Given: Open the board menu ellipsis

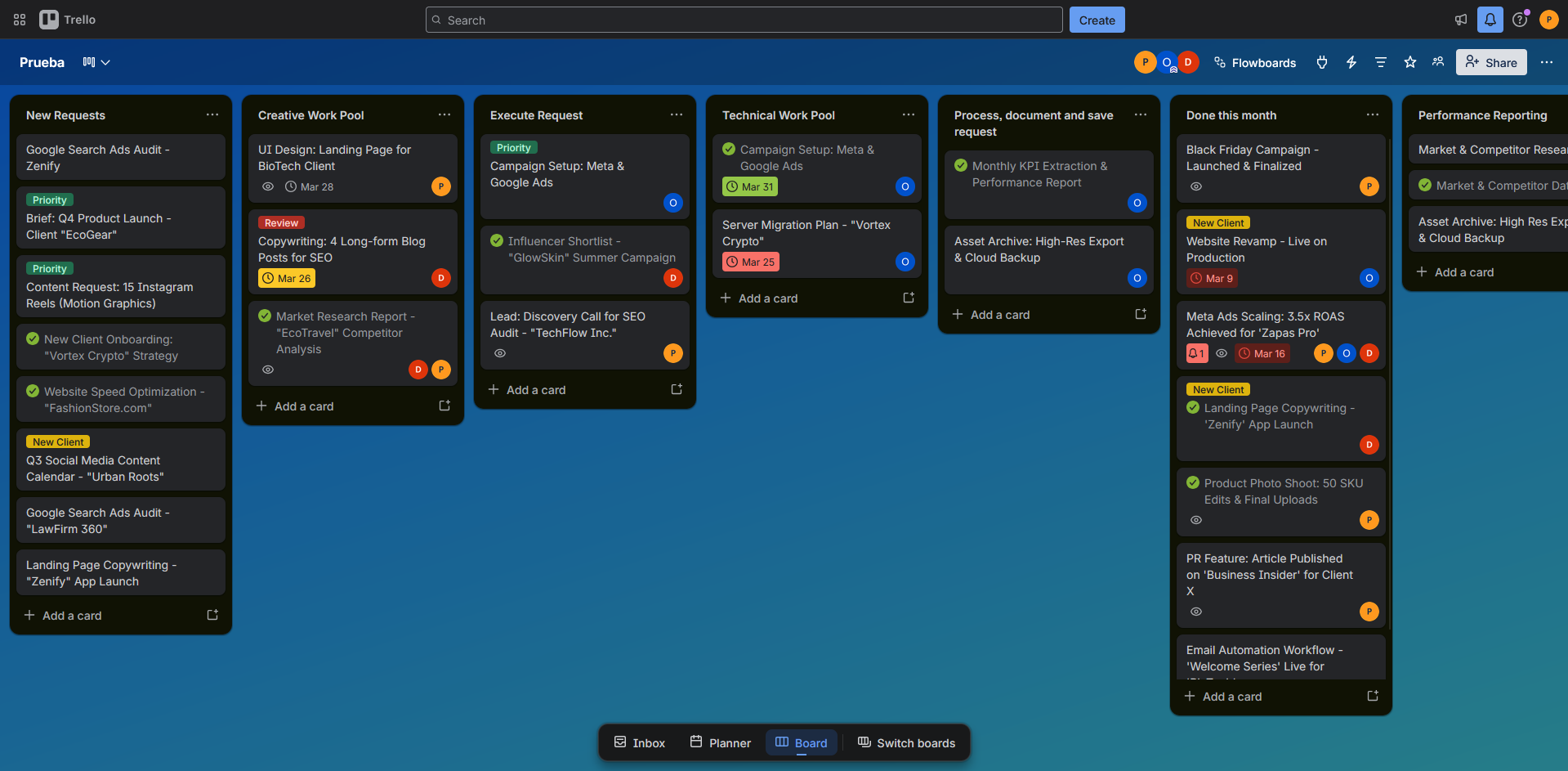Looking at the screenshot, I should tap(1547, 63).
